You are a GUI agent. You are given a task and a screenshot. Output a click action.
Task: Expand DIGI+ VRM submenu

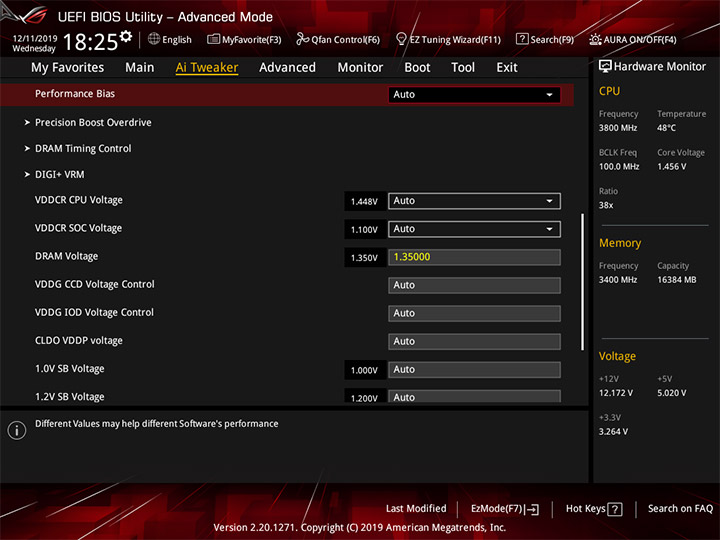click(x=59, y=174)
